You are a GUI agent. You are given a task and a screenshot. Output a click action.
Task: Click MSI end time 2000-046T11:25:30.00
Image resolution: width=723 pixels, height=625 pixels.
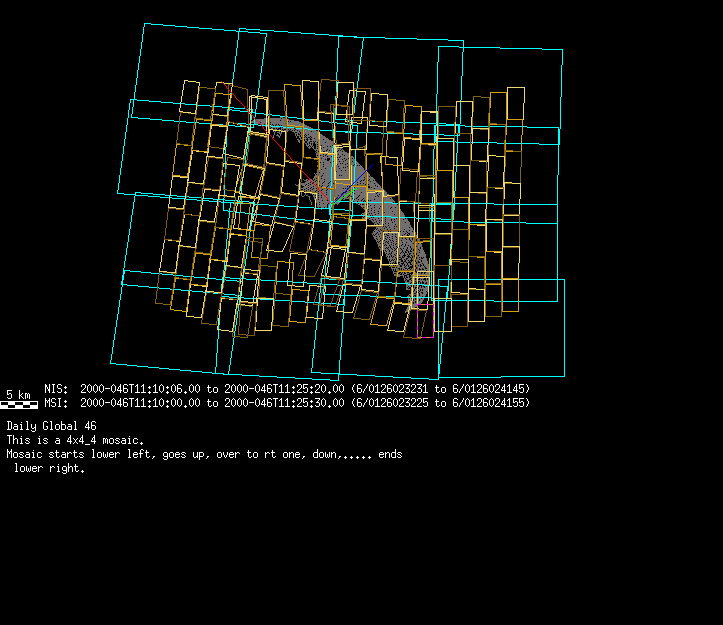click(284, 403)
